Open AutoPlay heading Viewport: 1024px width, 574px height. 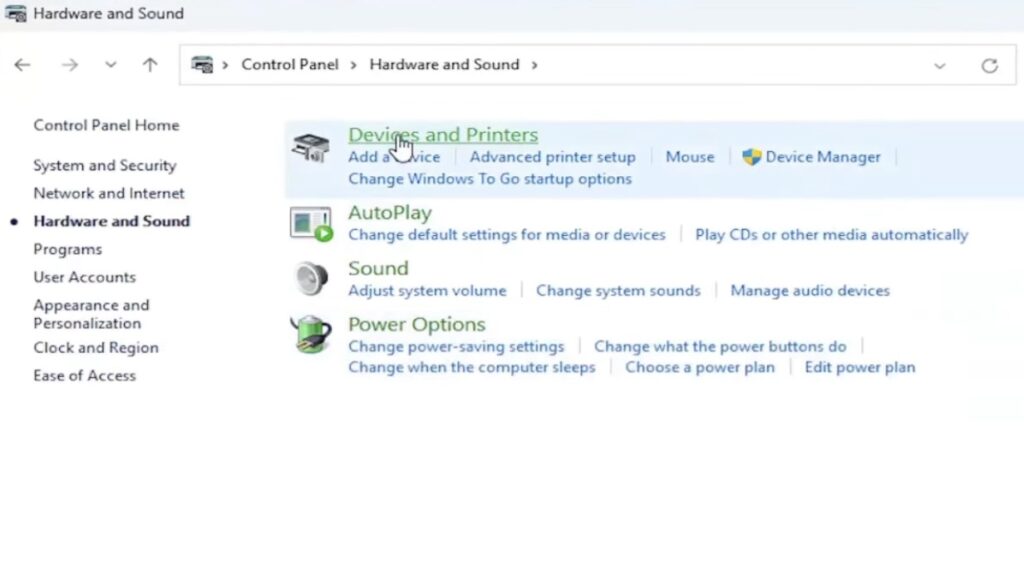coord(390,213)
